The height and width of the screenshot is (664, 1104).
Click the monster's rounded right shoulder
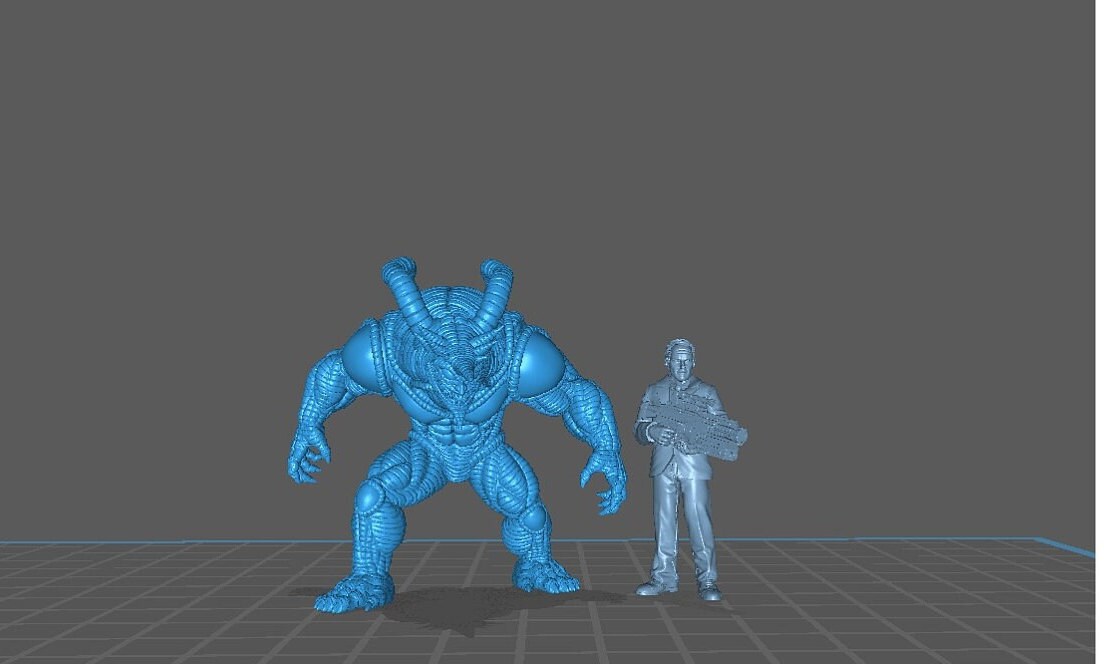[543, 355]
